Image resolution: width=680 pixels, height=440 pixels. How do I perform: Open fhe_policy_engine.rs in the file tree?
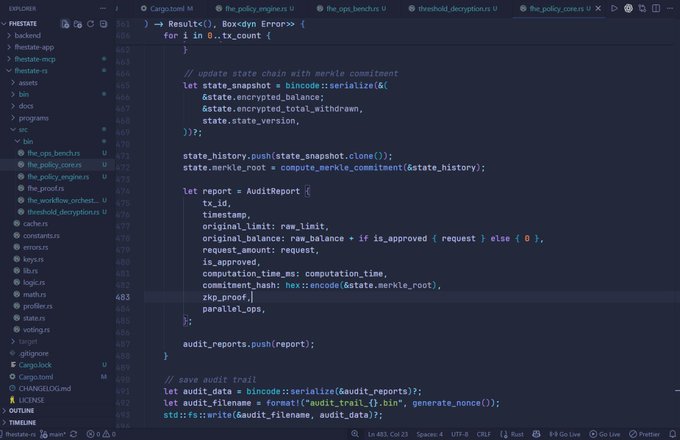(58, 176)
